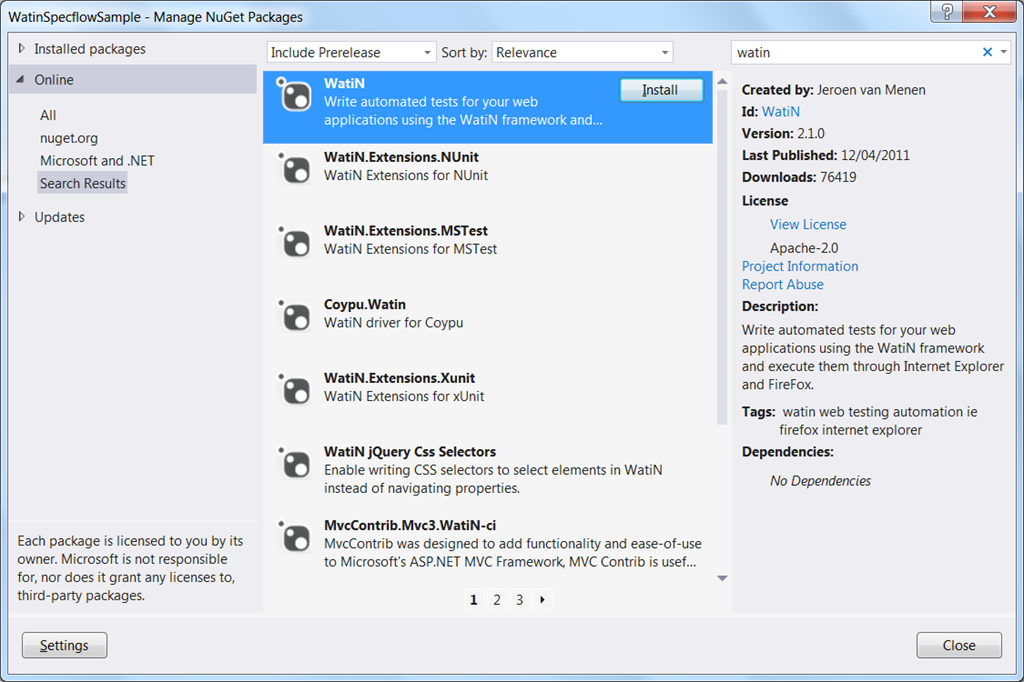Click the package list scrollbar thumb
Image resolution: width=1024 pixels, height=682 pixels.
tap(722, 257)
